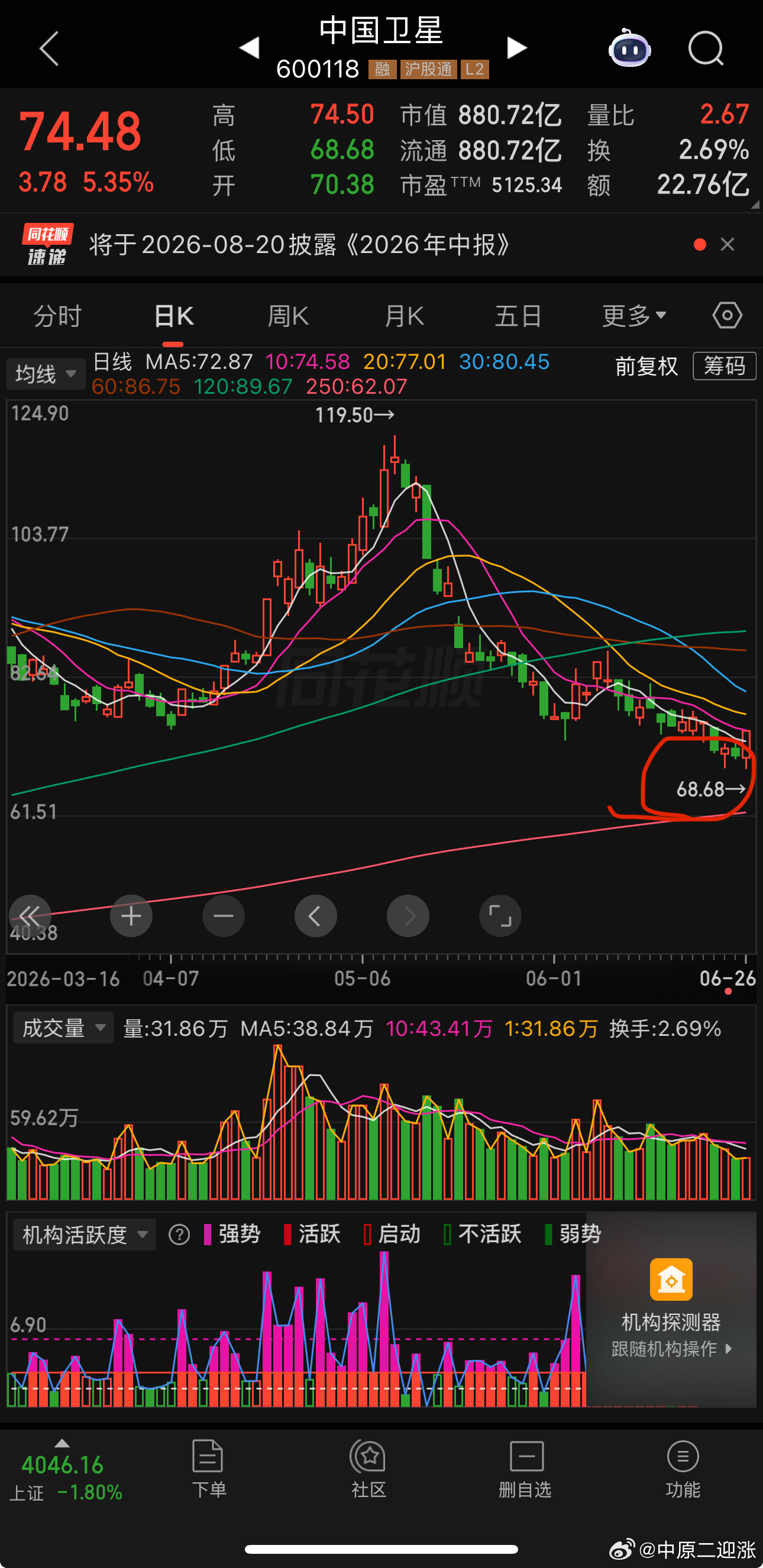The height and width of the screenshot is (1568, 763).
Task: Tap the 弱势 legend swatch
Action: click(x=548, y=1235)
